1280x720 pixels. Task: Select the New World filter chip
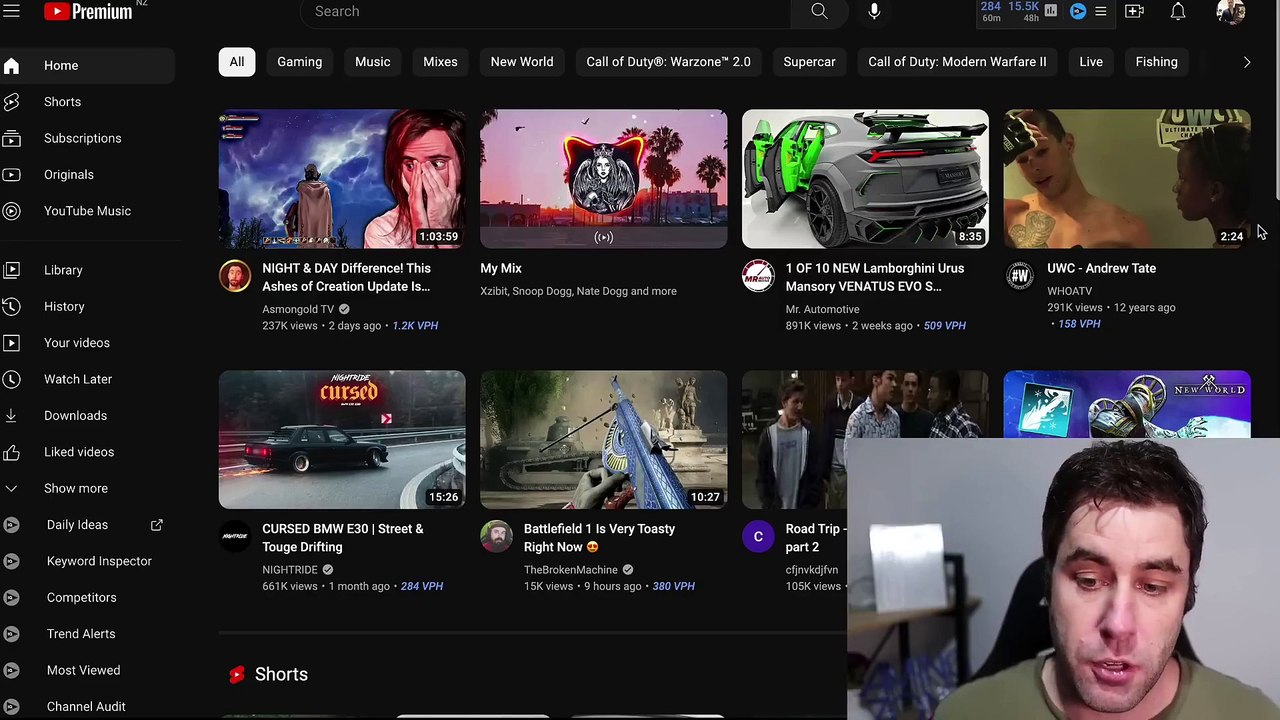[x=522, y=62]
